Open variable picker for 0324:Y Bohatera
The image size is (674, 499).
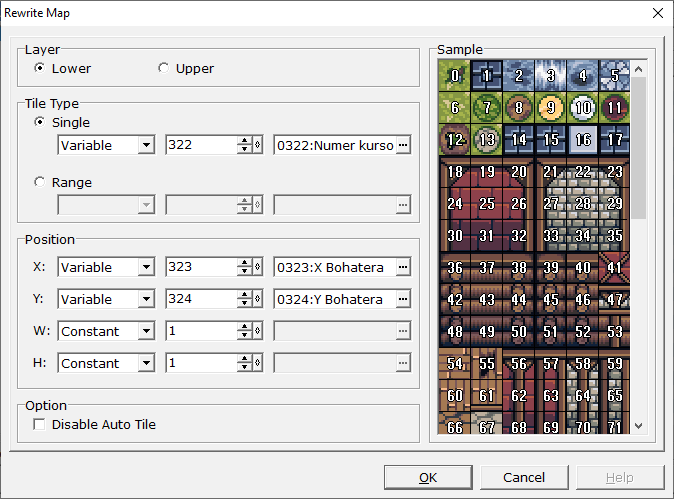point(403,299)
